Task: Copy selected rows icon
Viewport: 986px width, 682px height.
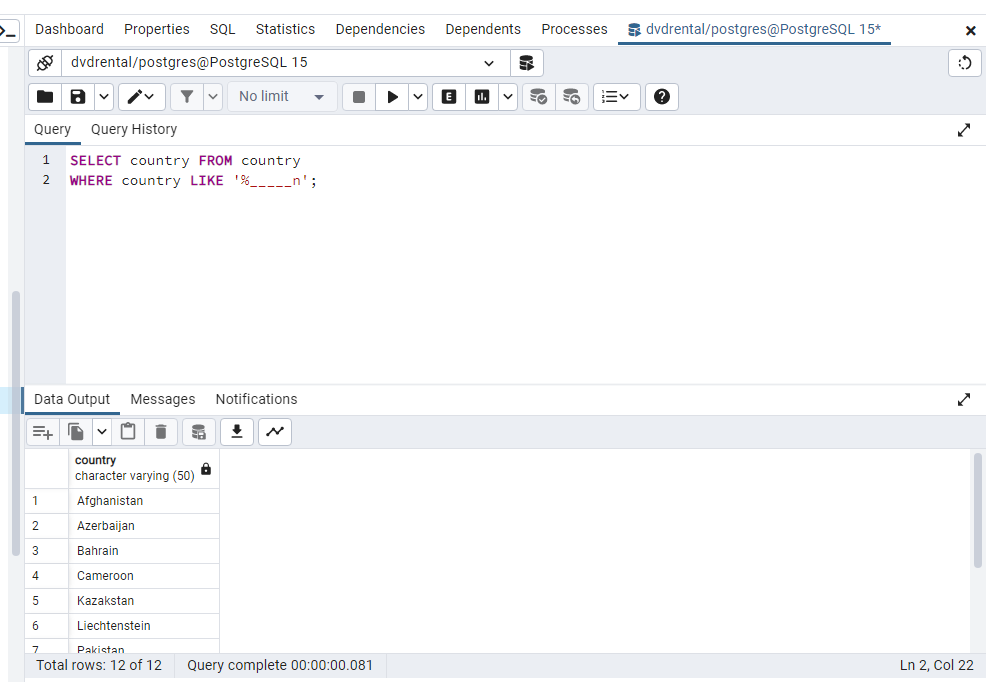Action: tap(76, 432)
